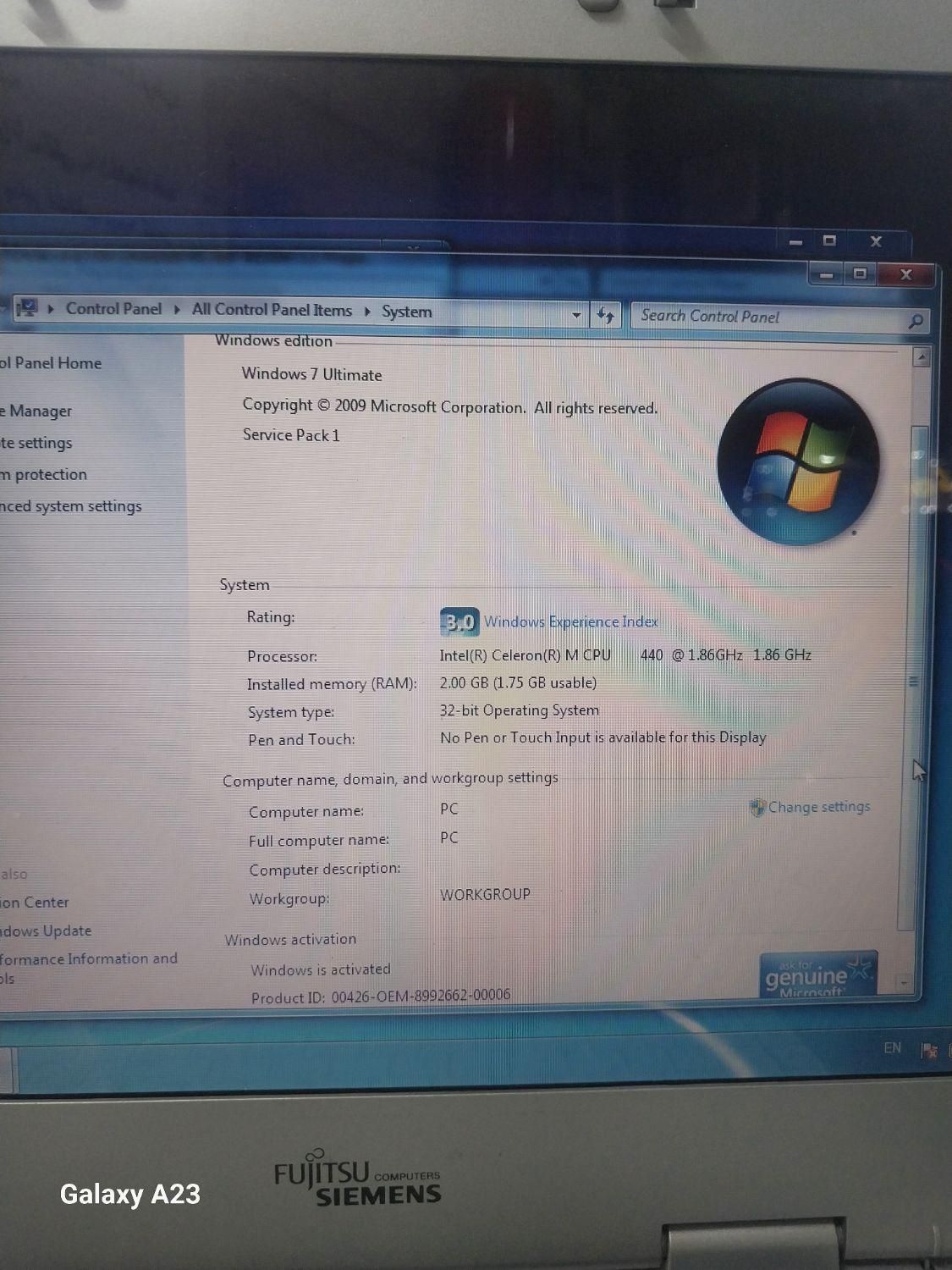
Task: Click the 'Copyright © 2009 Microsoft Corporation' line
Action: (450, 406)
